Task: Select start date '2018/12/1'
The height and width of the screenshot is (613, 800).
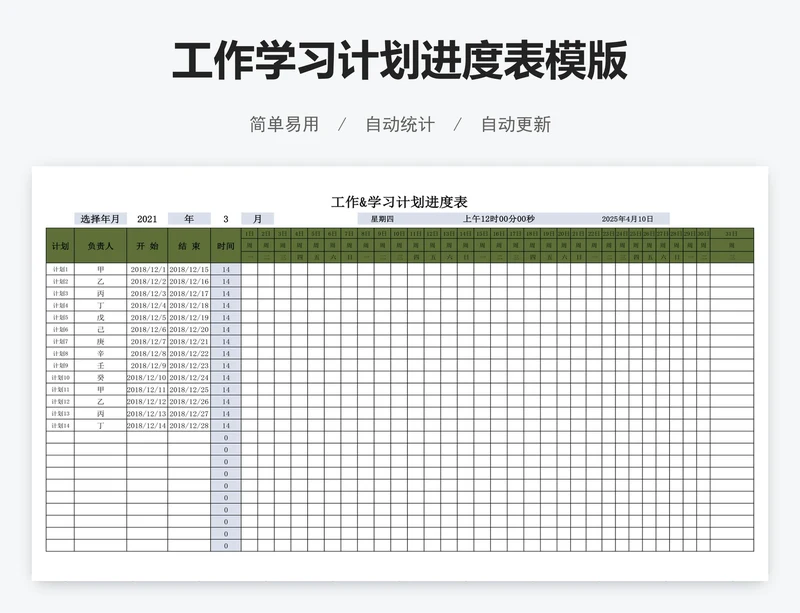Action: (147, 269)
